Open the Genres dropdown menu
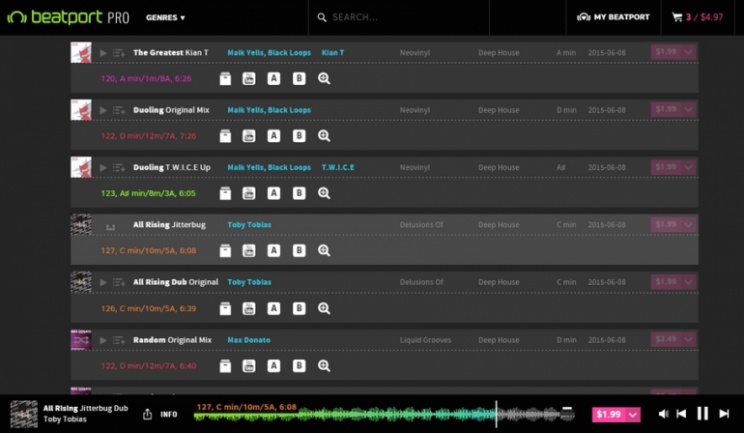This screenshot has height=433, width=744. (165, 17)
